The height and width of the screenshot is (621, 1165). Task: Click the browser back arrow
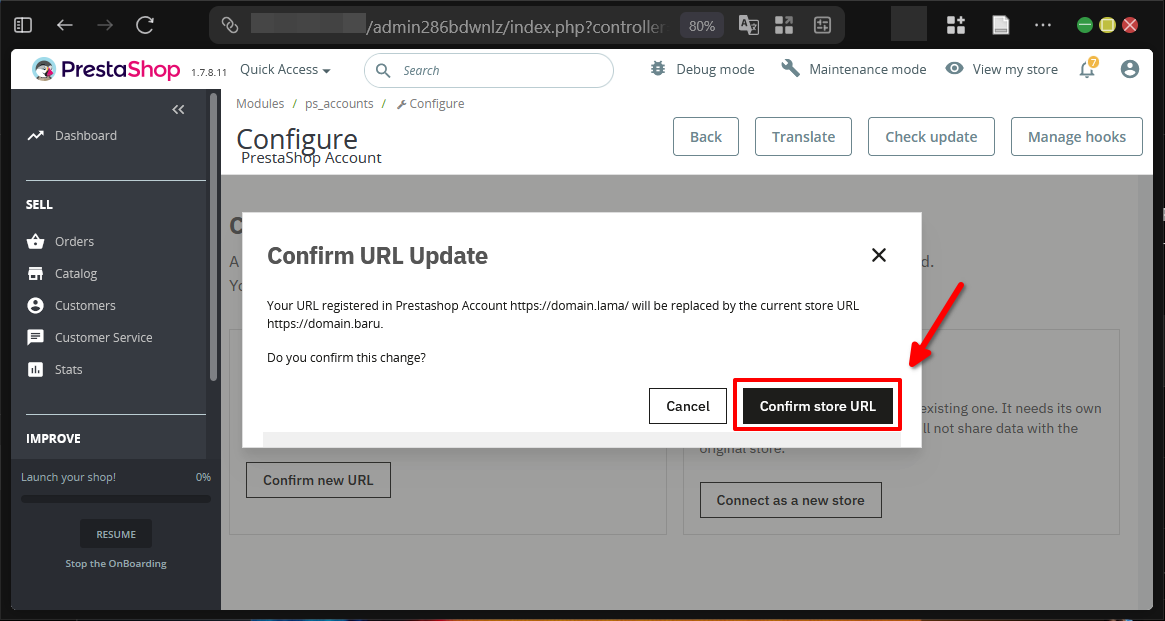65,25
